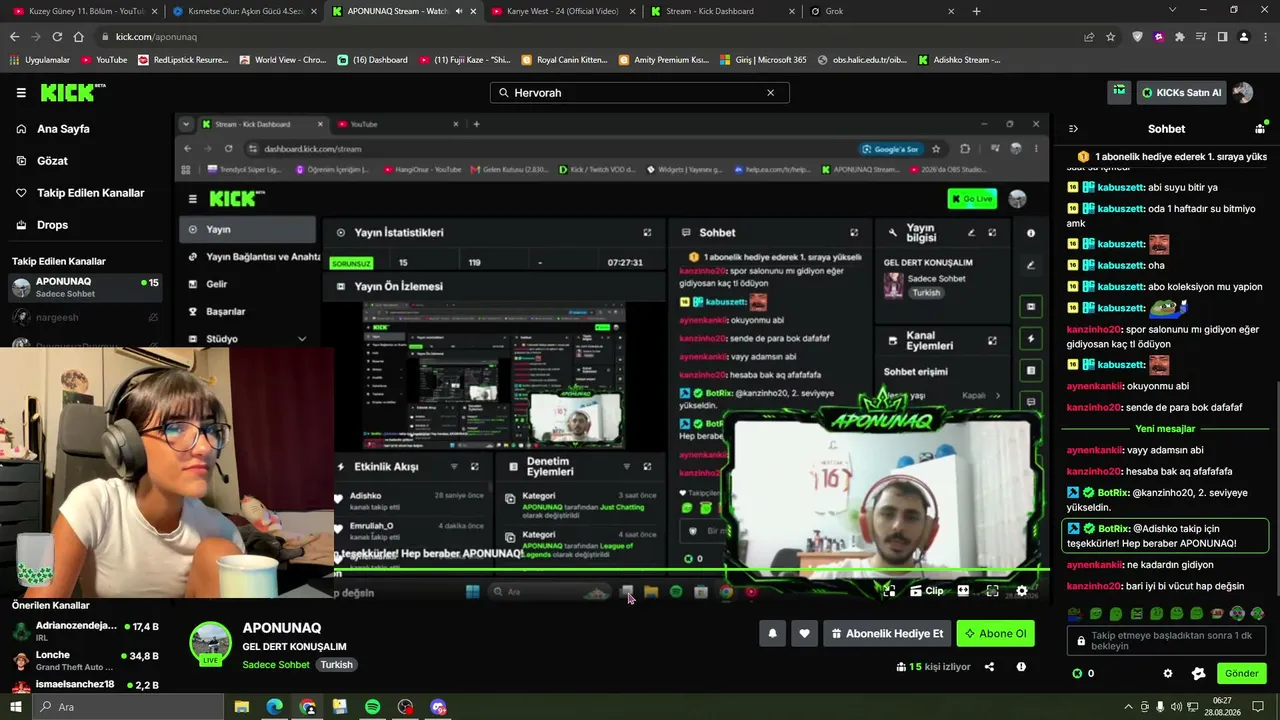Switch to Kanye West - 24 tab
Screen dimensions: 1280x720
[x=561, y=11]
